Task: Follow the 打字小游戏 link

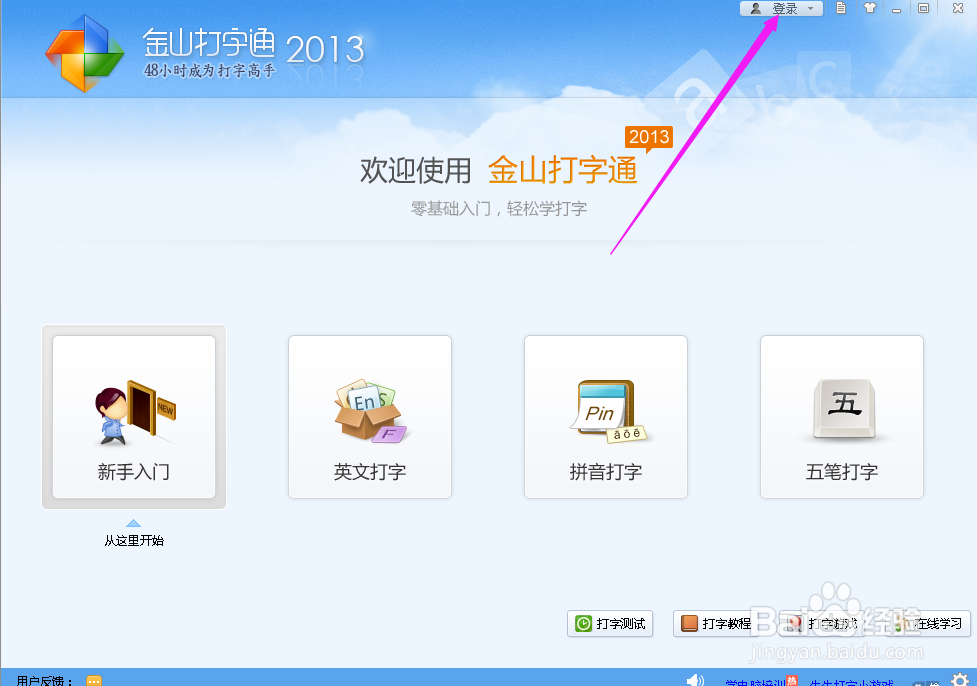Action: pos(851,682)
